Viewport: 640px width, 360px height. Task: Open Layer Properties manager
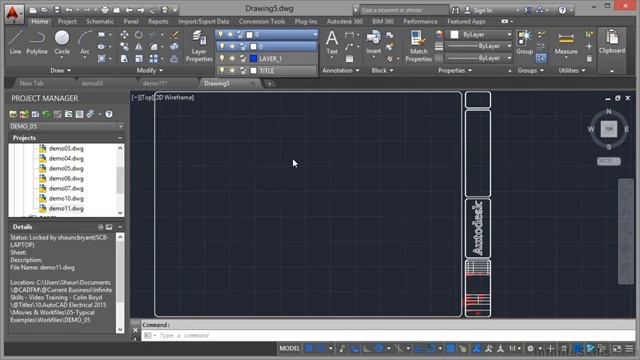[x=199, y=46]
